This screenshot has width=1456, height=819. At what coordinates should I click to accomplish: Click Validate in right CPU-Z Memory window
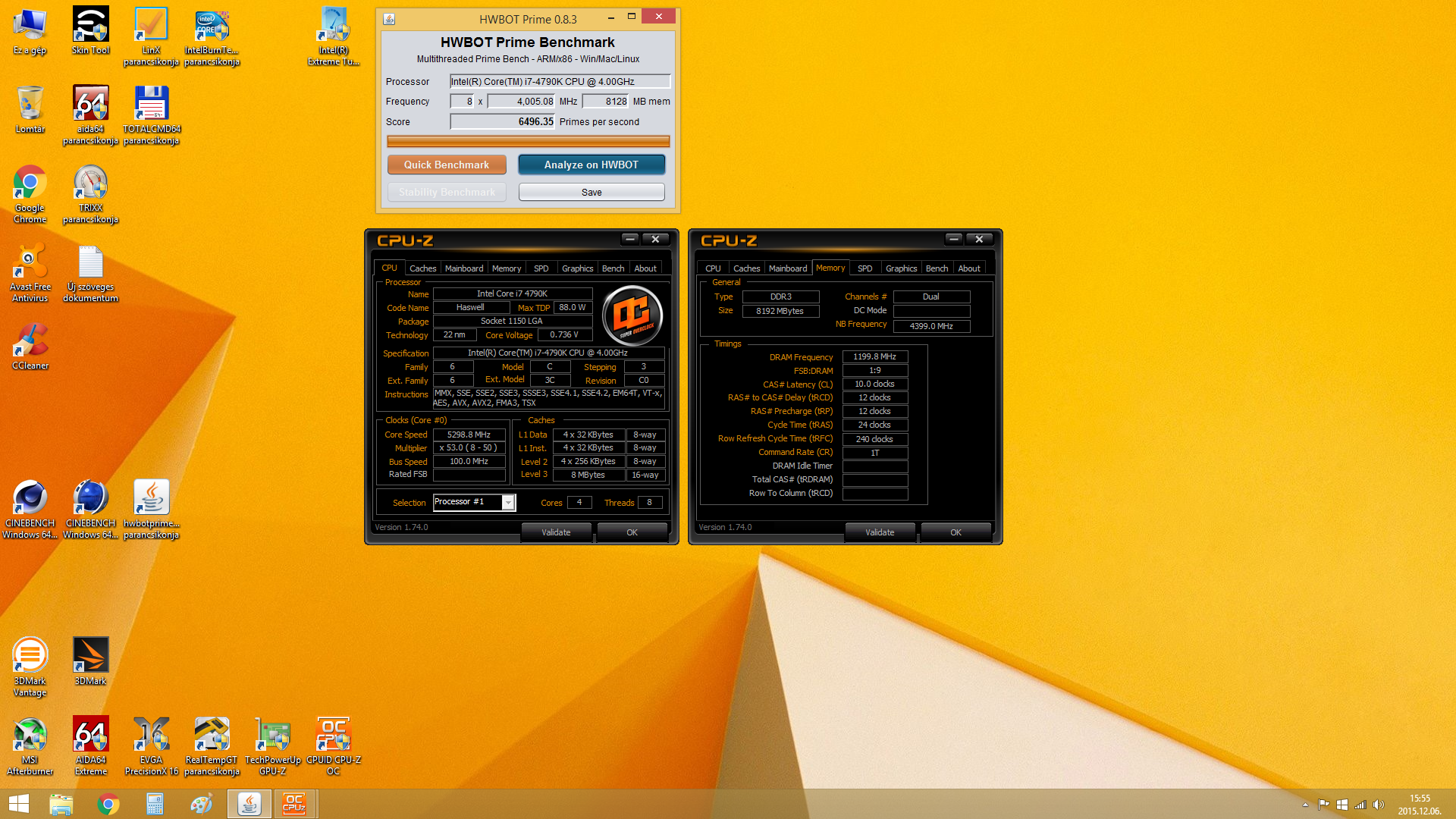pyautogui.click(x=880, y=532)
